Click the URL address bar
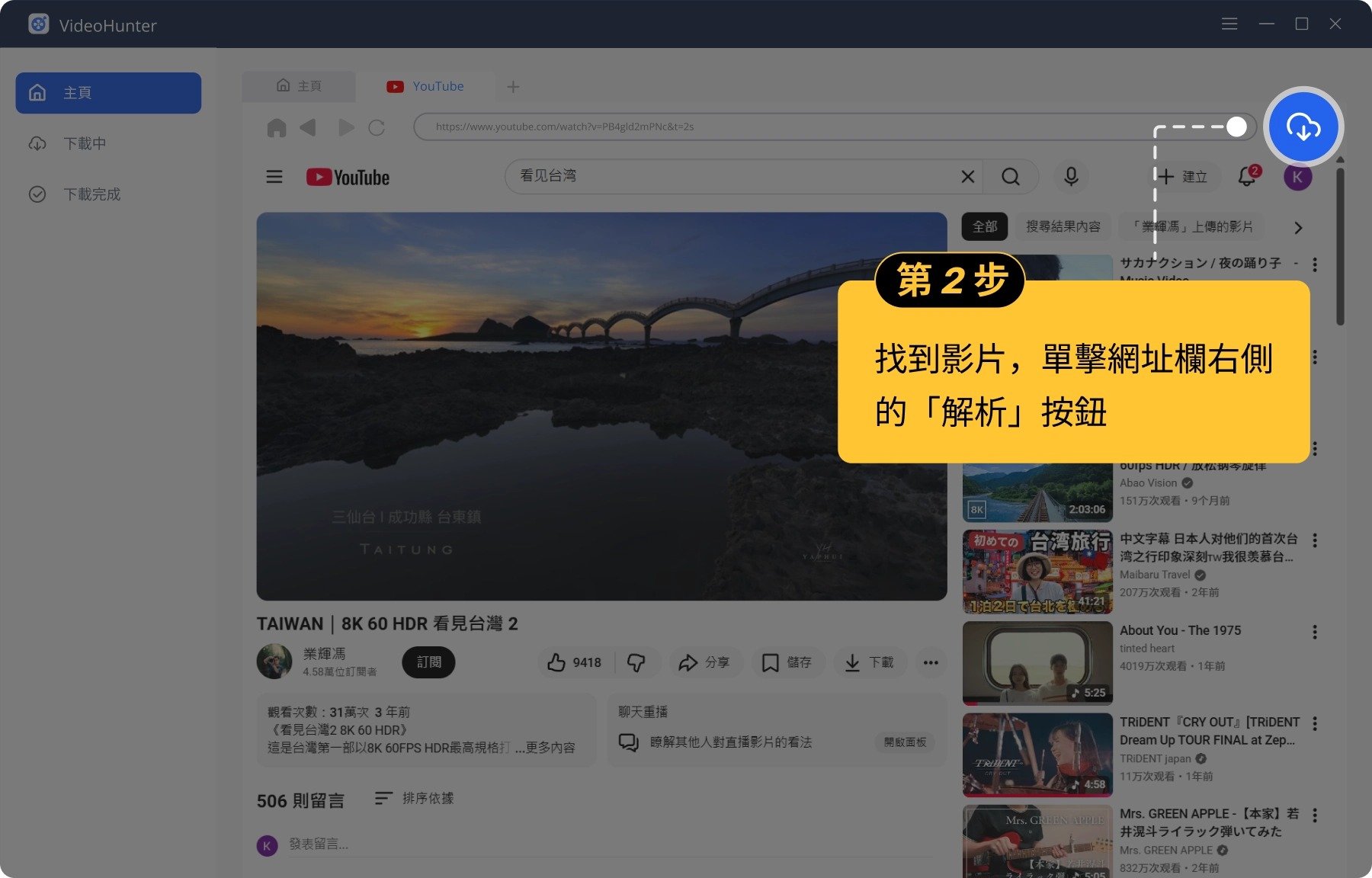Screen dimensions: 1372x878 pos(835,127)
